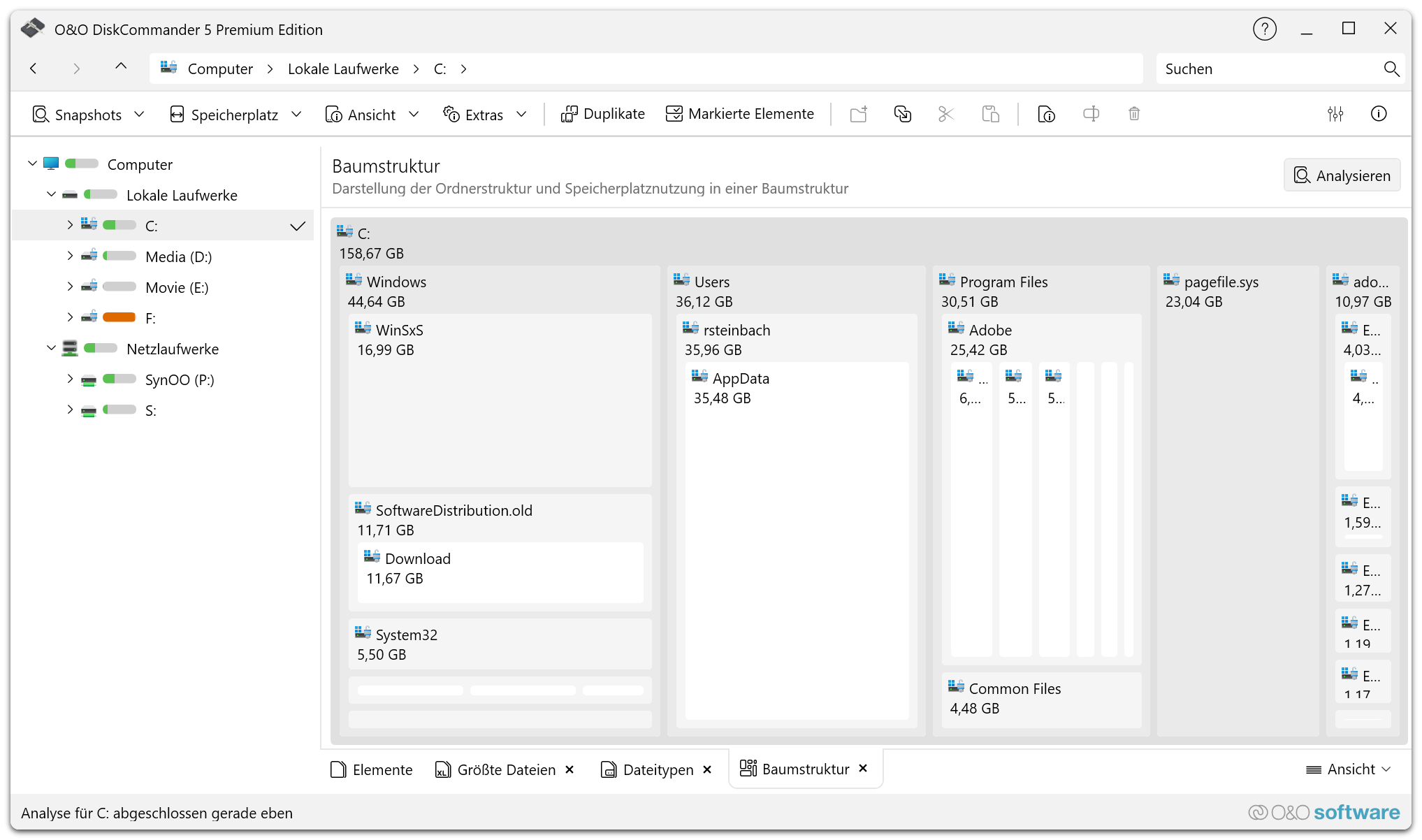Viewport: 1422px width, 840px height.
Task: Open the Snapshots menu
Action: [88, 114]
